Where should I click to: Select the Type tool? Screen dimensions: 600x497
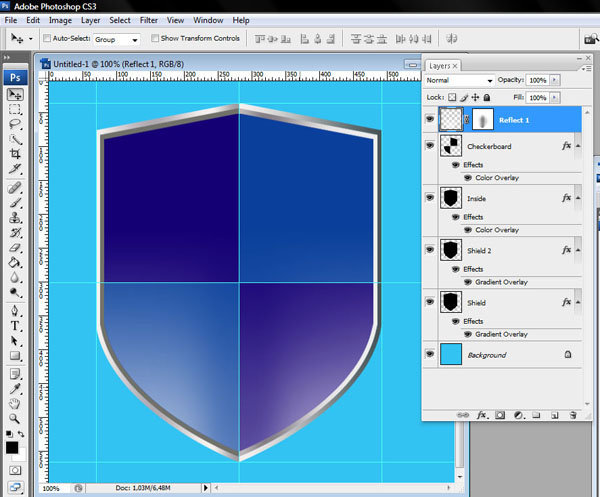click(x=15, y=326)
